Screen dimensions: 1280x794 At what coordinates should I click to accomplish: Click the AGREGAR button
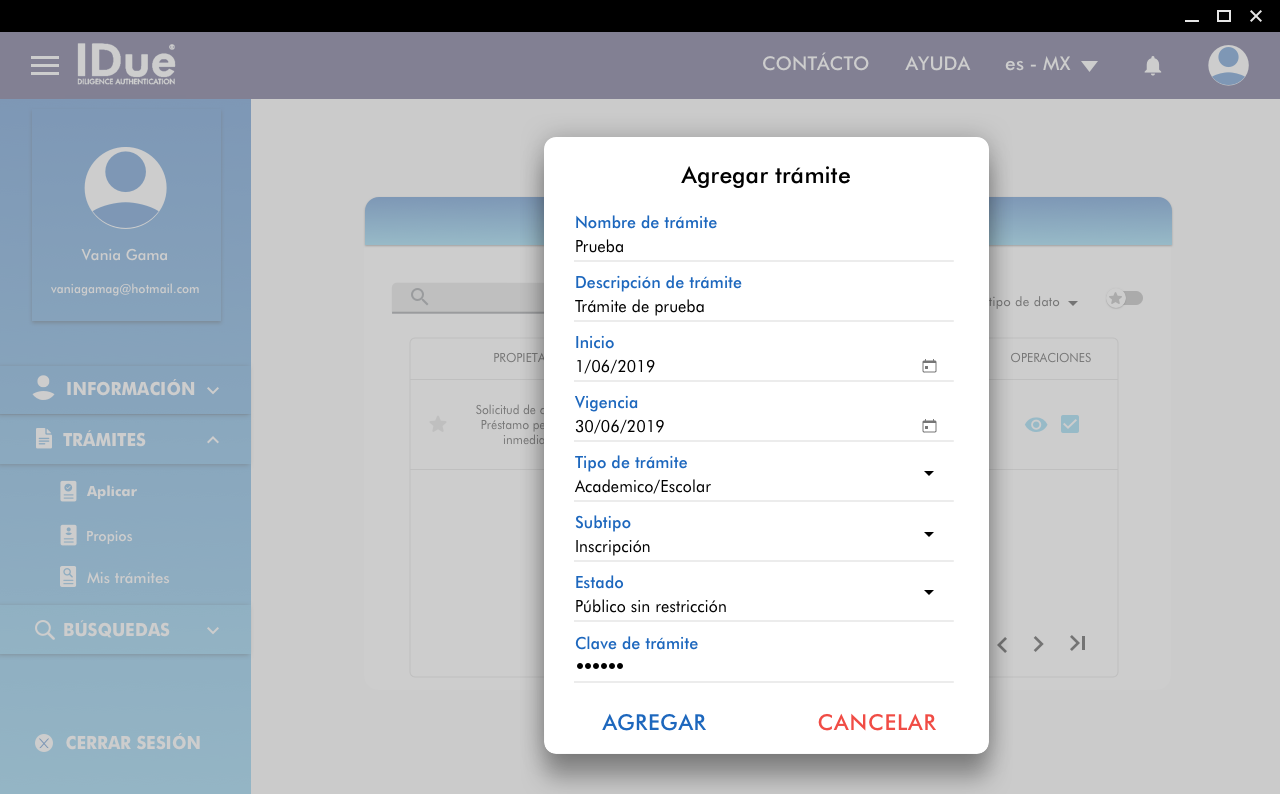pos(654,723)
